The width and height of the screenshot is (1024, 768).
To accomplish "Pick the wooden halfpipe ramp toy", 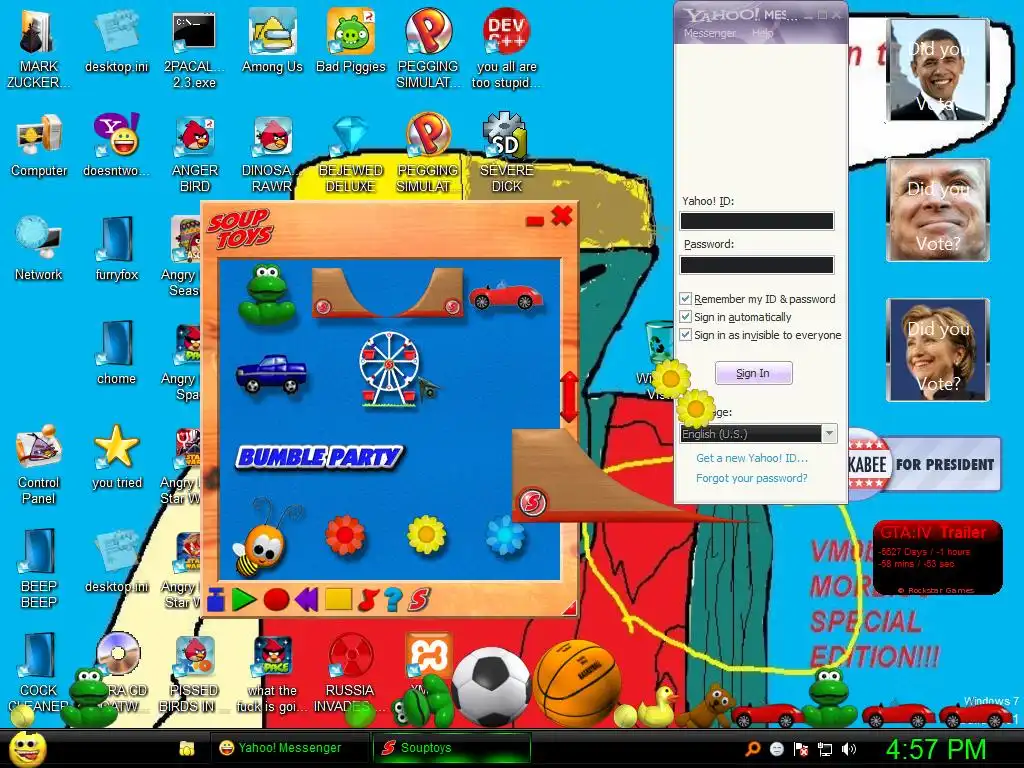I will pyautogui.click(x=388, y=293).
